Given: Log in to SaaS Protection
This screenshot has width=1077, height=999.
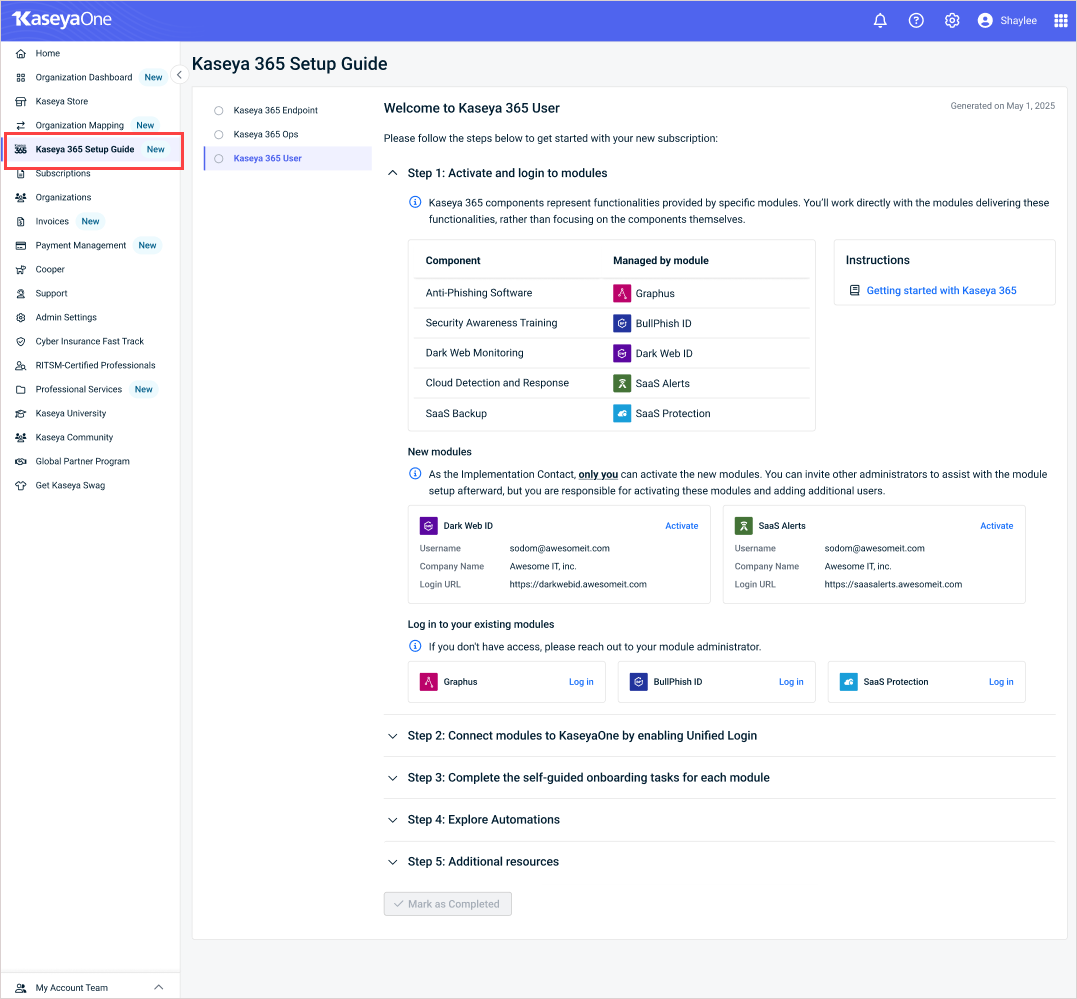Looking at the screenshot, I should 1001,682.
